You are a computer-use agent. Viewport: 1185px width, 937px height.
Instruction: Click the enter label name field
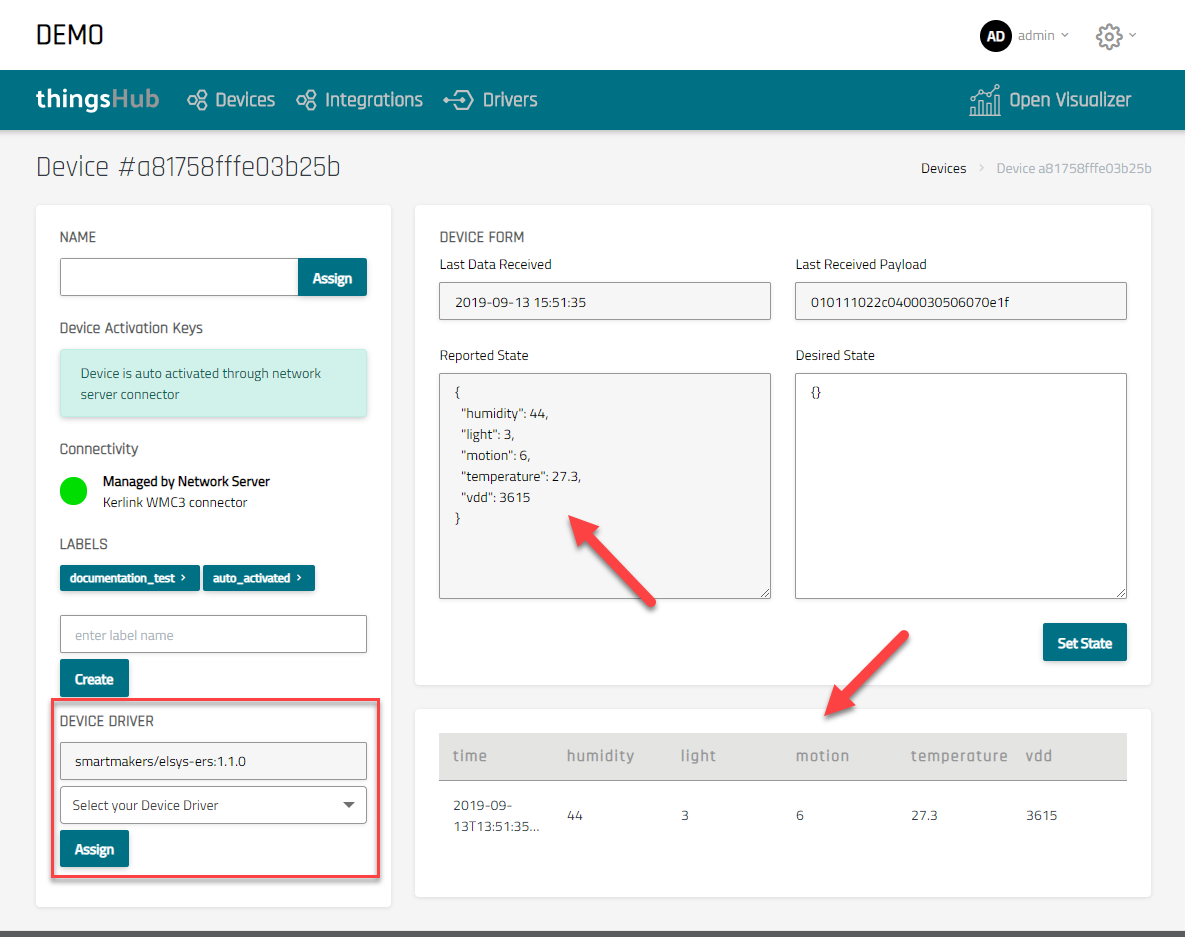tap(213, 635)
